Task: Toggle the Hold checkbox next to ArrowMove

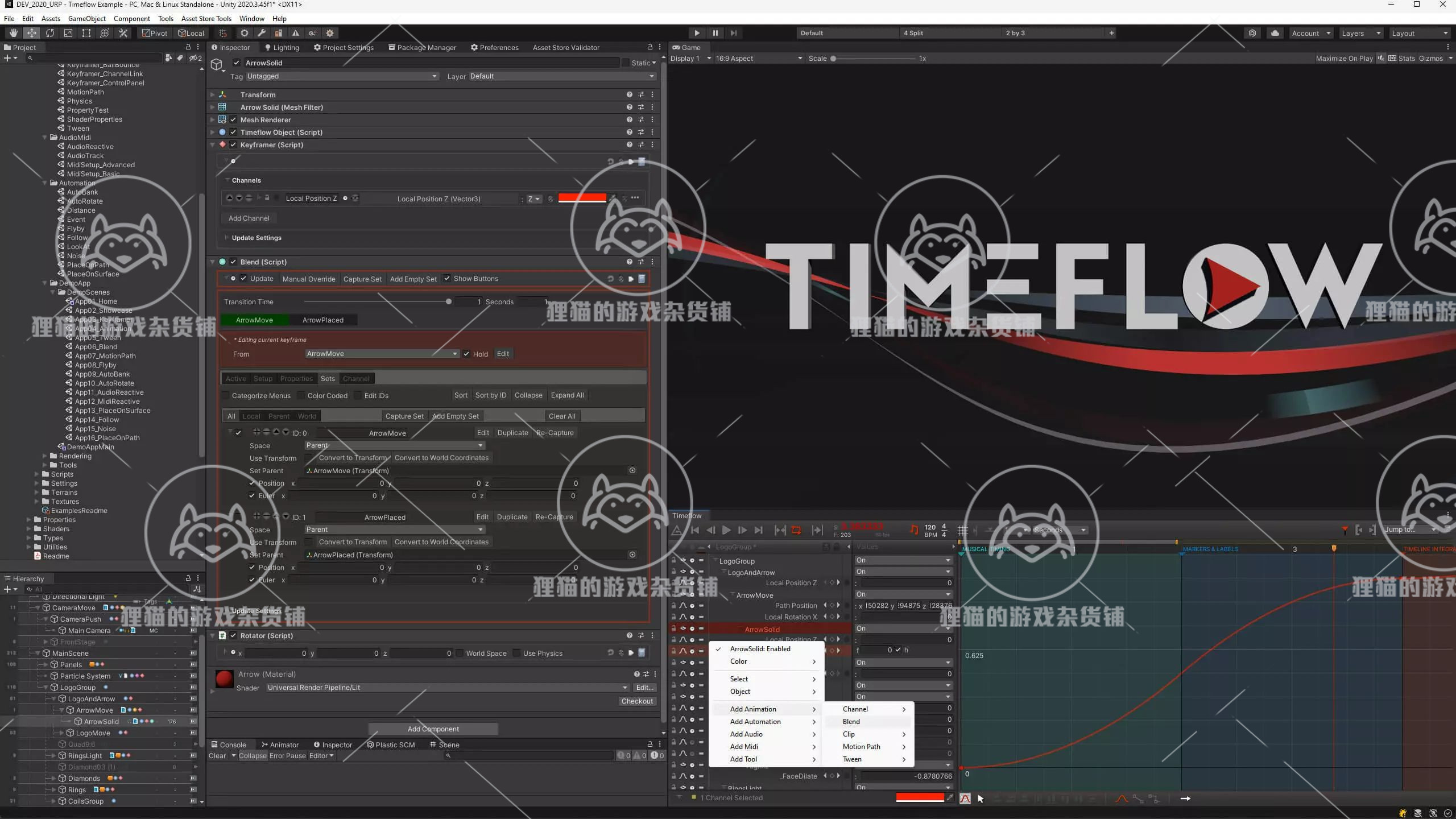Action: (466, 353)
